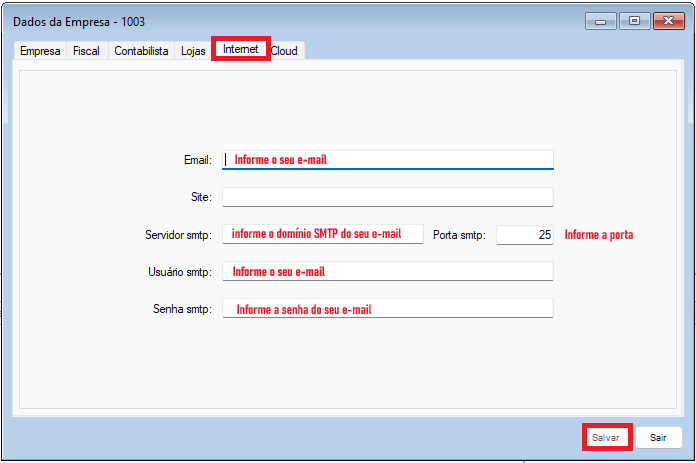This screenshot has height=463, width=696.
Task: Click the Senha smtp password field
Action: pos(387,309)
